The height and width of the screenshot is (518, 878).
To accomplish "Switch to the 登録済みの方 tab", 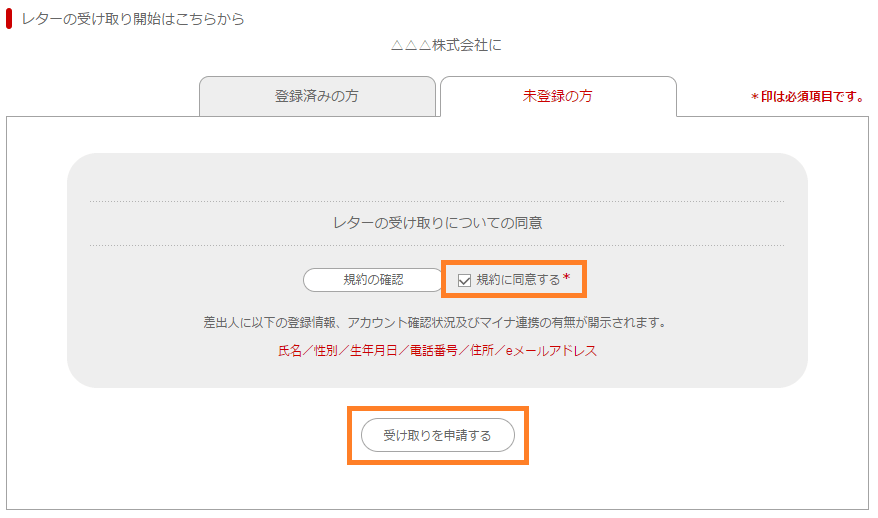I will click(317, 96).
